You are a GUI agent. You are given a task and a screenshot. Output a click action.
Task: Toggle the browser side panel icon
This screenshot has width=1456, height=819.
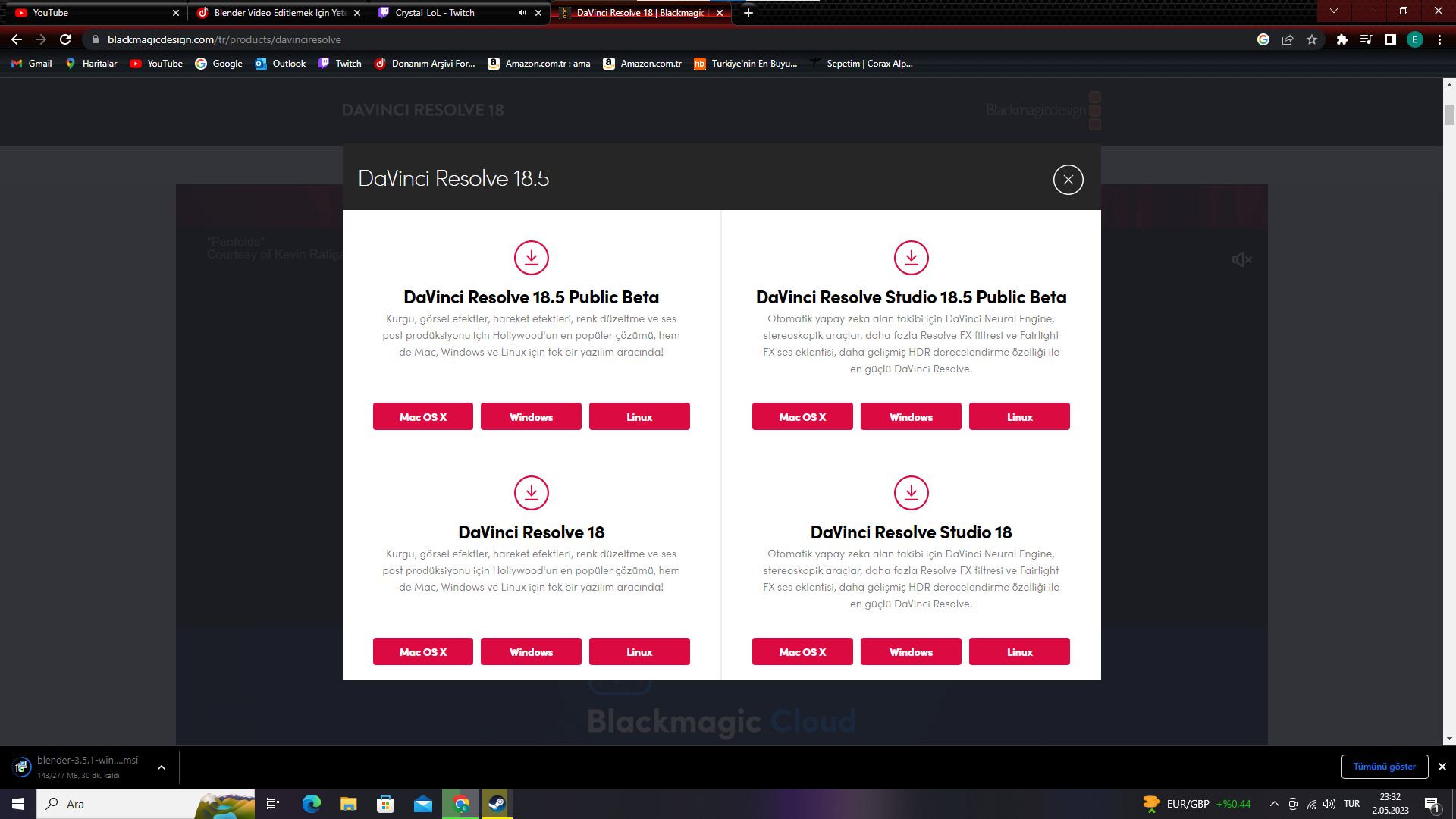(1390, 39)
